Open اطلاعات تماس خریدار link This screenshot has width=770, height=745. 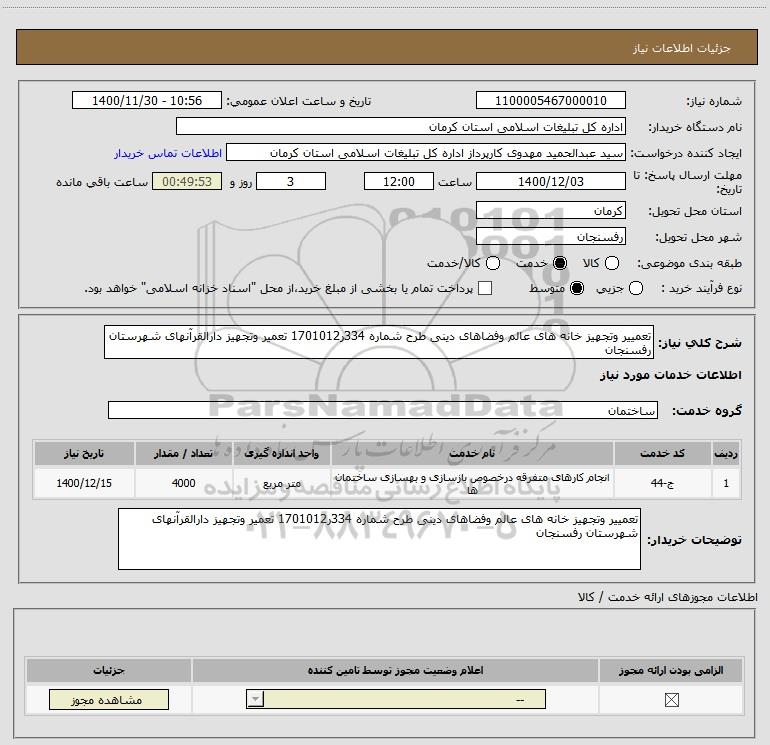168,153
